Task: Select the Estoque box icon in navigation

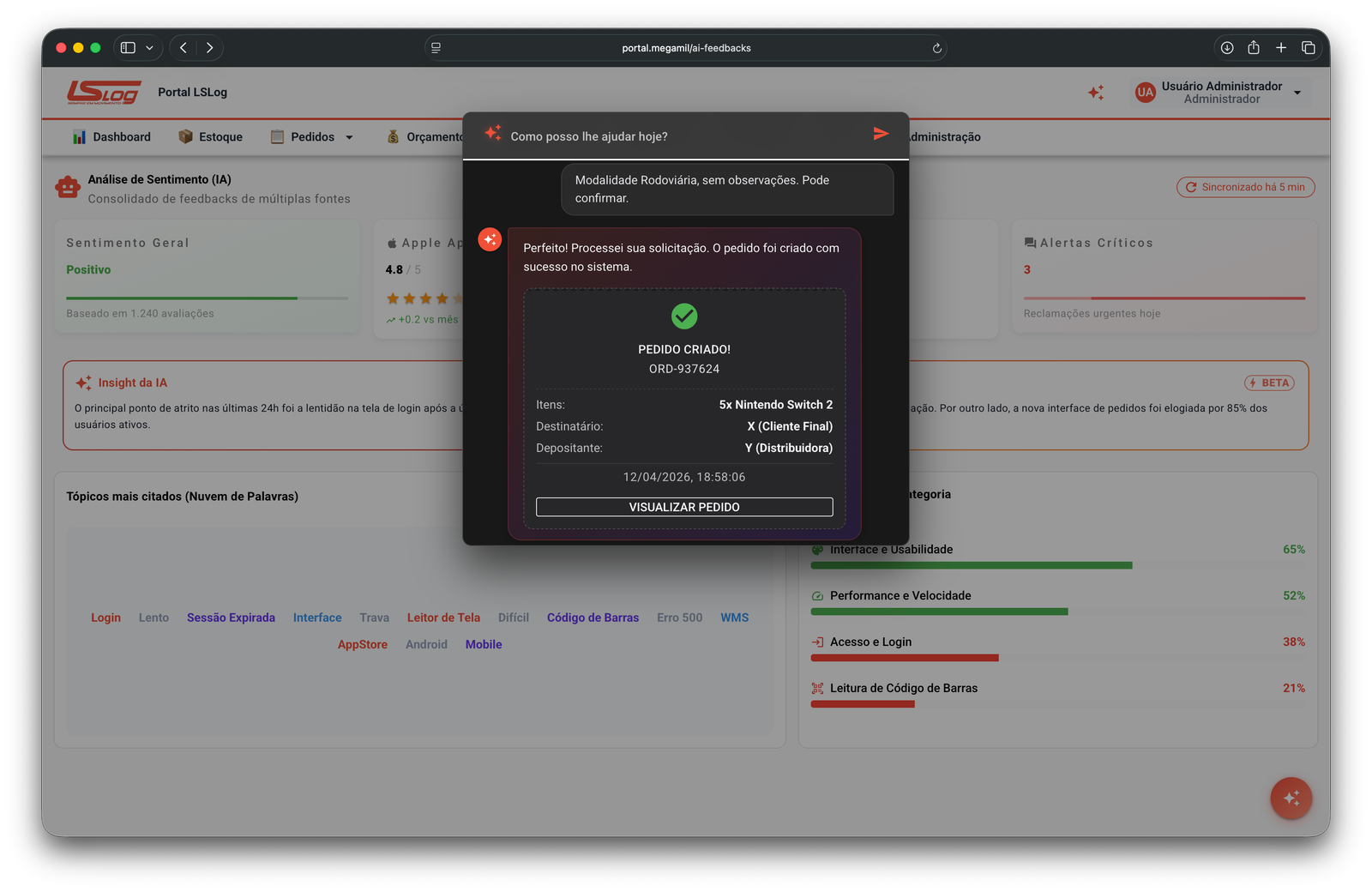Action: (184, 136)
